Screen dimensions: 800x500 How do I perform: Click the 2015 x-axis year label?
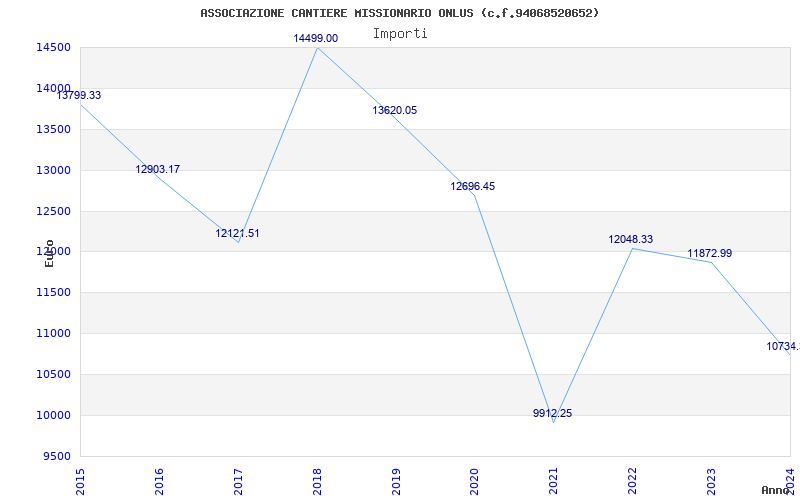click(x=80, y=482)
